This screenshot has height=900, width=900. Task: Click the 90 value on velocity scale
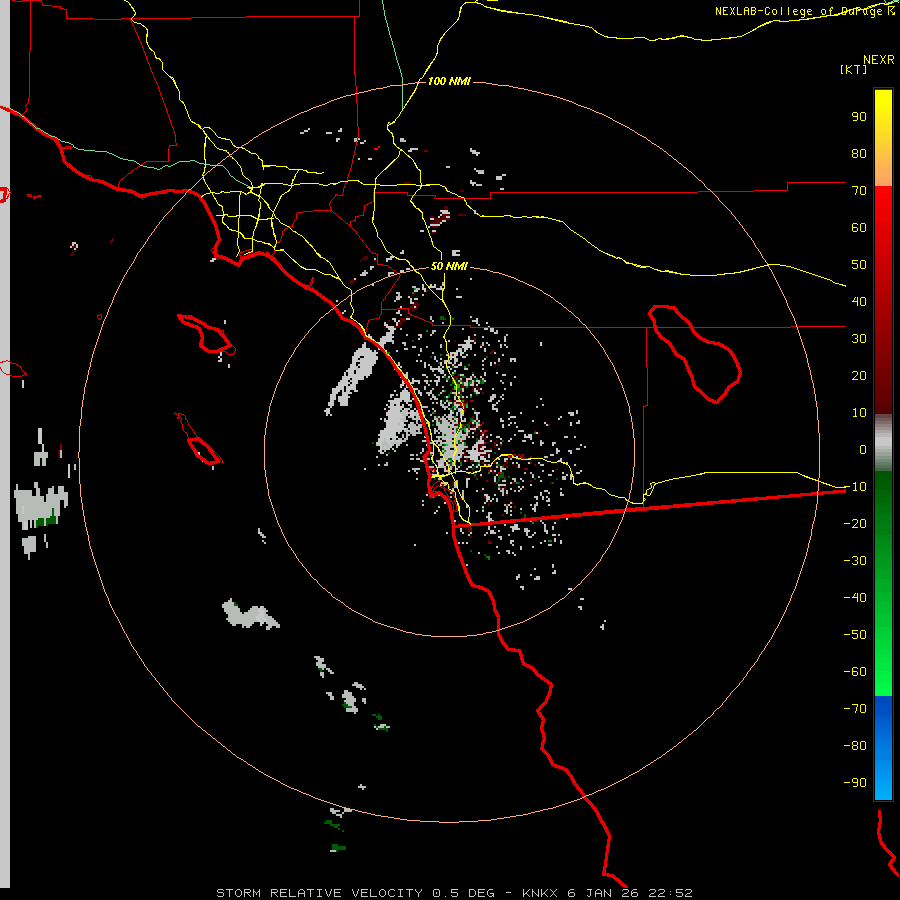coord(859,117)
